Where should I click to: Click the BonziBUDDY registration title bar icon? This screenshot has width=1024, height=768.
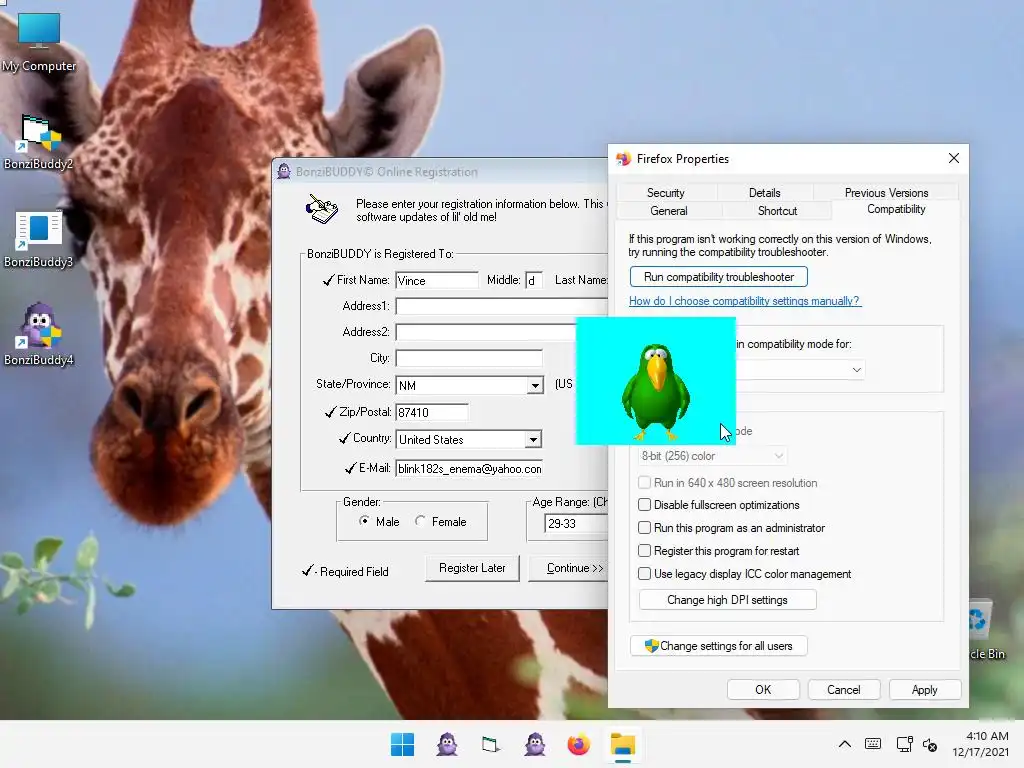coord(283,172)
